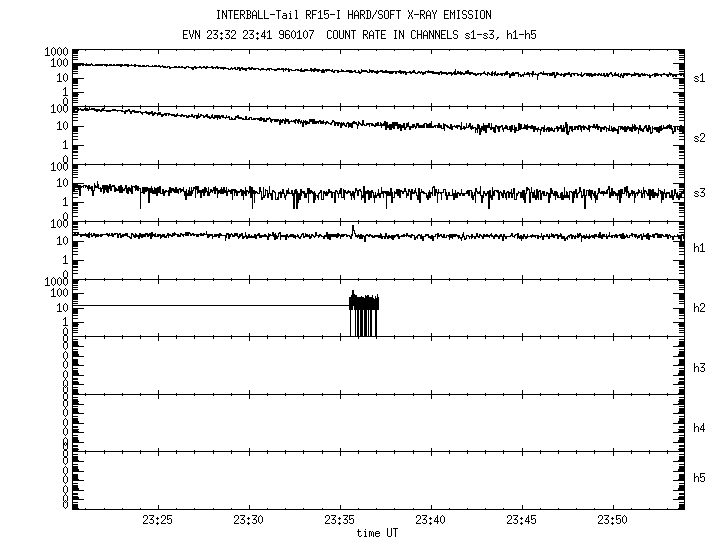The image size is (720, 550).
Task: Click the small spike in h1 trace
Action: [x=353, y=229]
